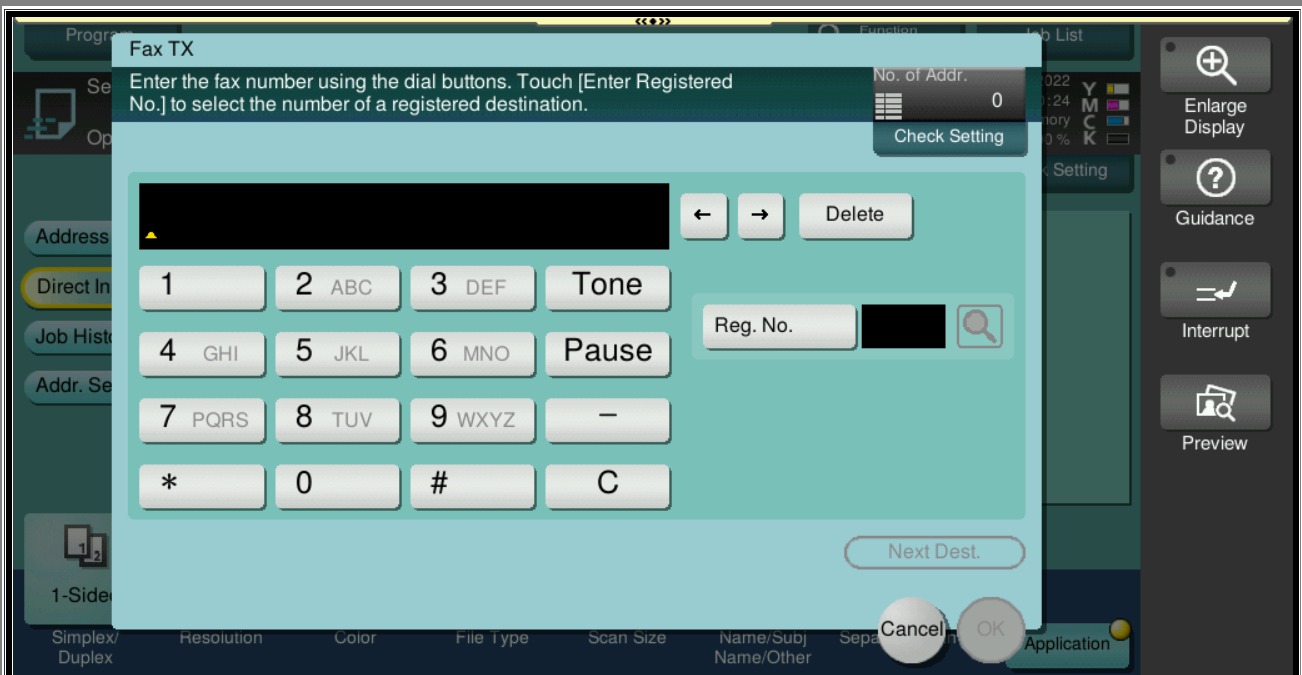Move cursor right with arrow button
This screenshot has height=675, width=1302.
click(x=761, y=215)
